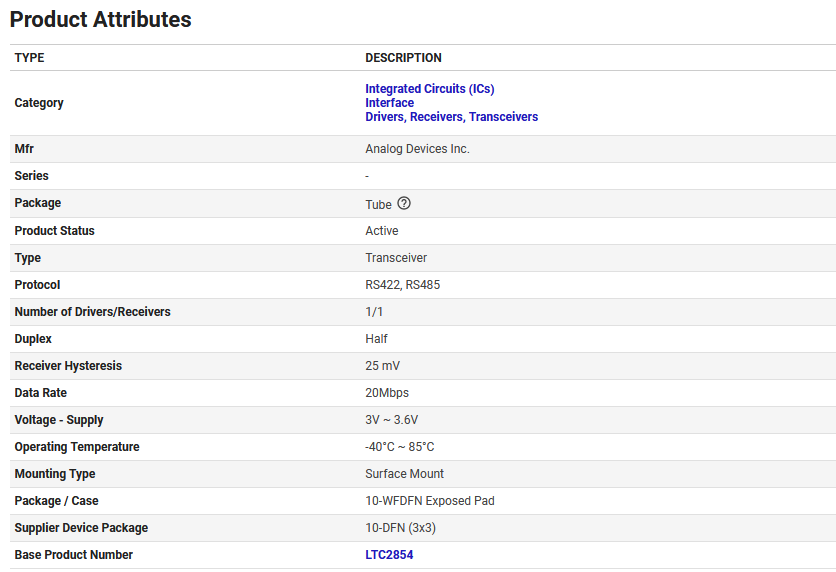Select the 20Mbps data rate value
Viewport: 836px width, 572px height.
[x=387, y=393]
